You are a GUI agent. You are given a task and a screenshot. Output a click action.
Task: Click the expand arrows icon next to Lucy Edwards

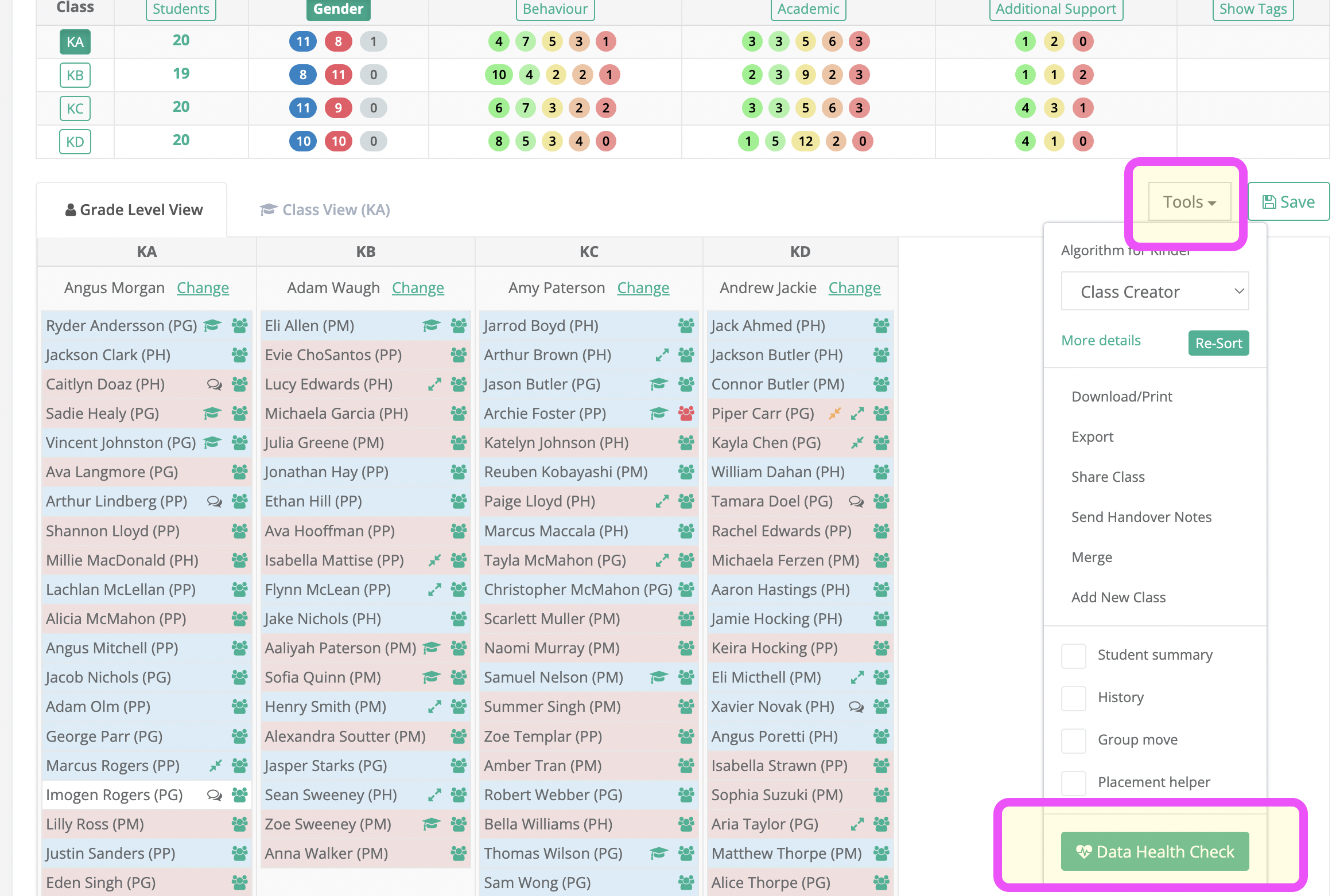[x=434, y=384]
